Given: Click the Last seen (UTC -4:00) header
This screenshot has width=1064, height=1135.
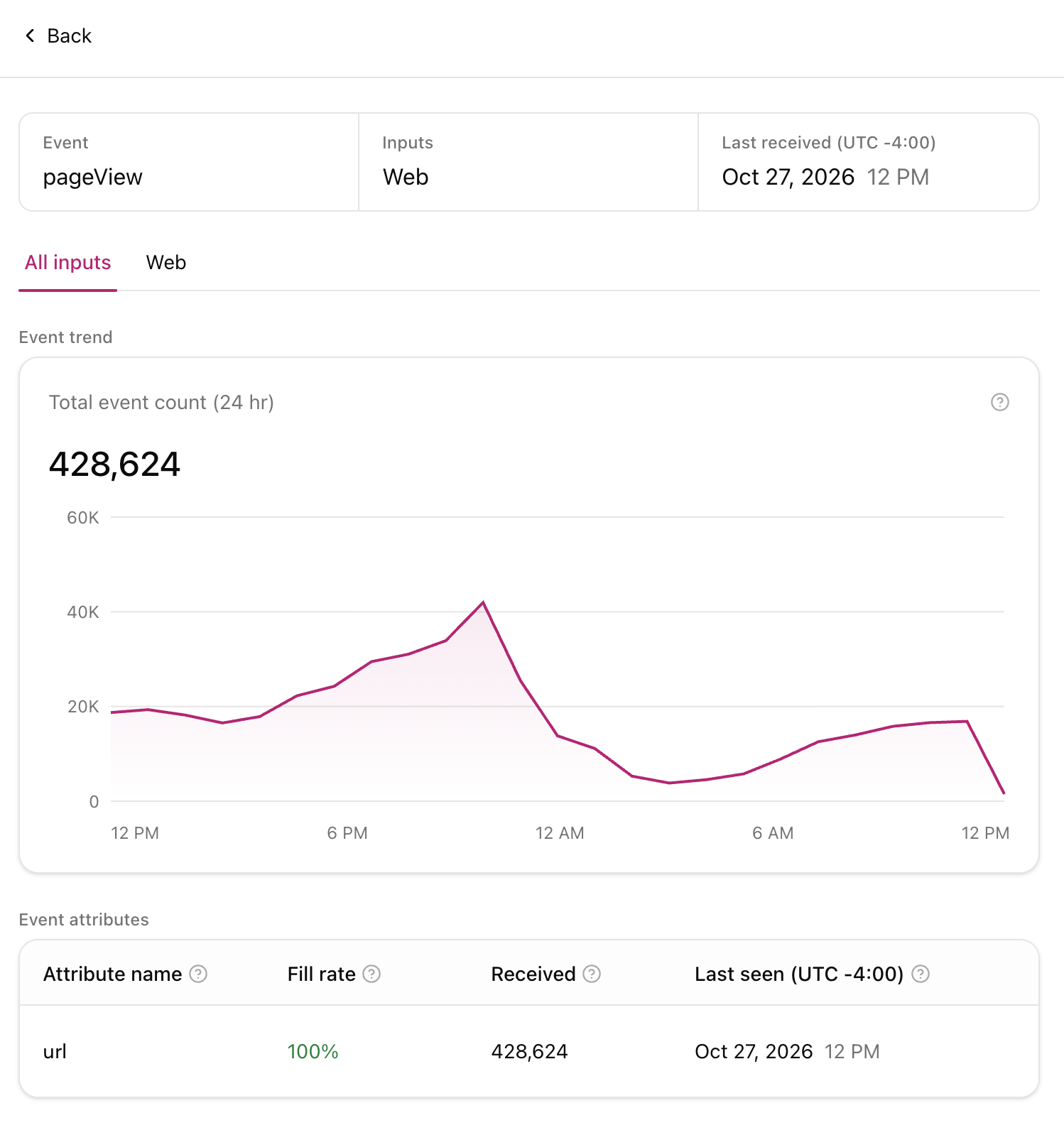Looking at the screenshot, I should click(799, 974).
